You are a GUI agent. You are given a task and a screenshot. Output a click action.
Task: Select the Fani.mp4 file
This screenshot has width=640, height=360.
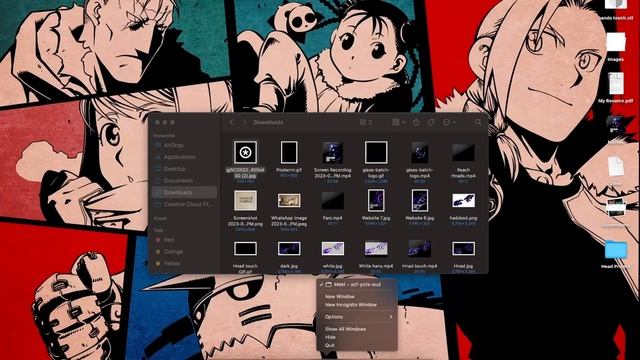click(x=332, y=201)
